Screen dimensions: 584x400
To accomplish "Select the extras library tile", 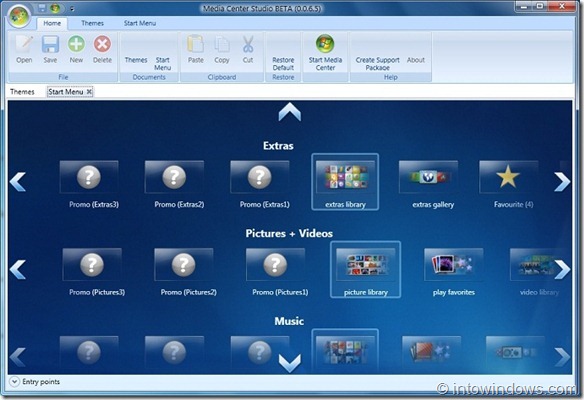I will pyautogui.click(x=345, y=182).
